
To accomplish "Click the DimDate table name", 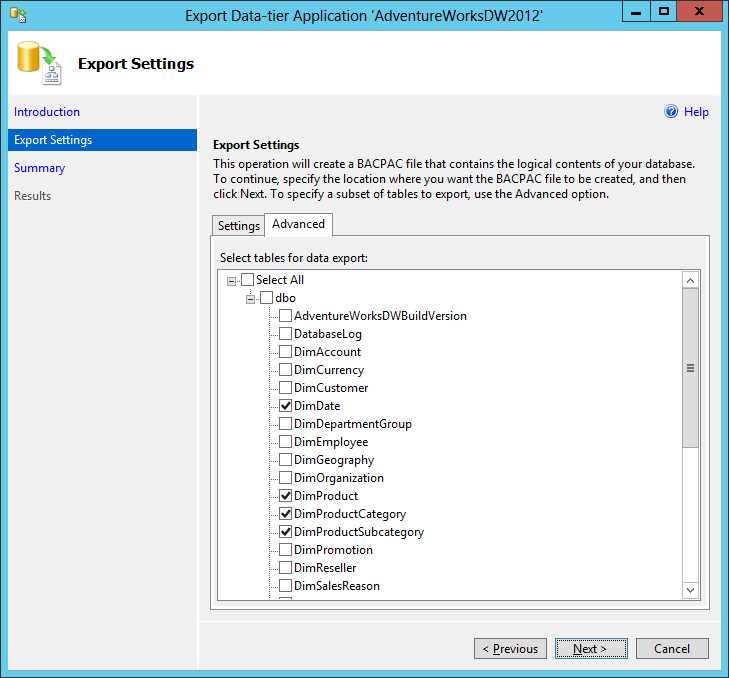I will [x=317, y=406].
